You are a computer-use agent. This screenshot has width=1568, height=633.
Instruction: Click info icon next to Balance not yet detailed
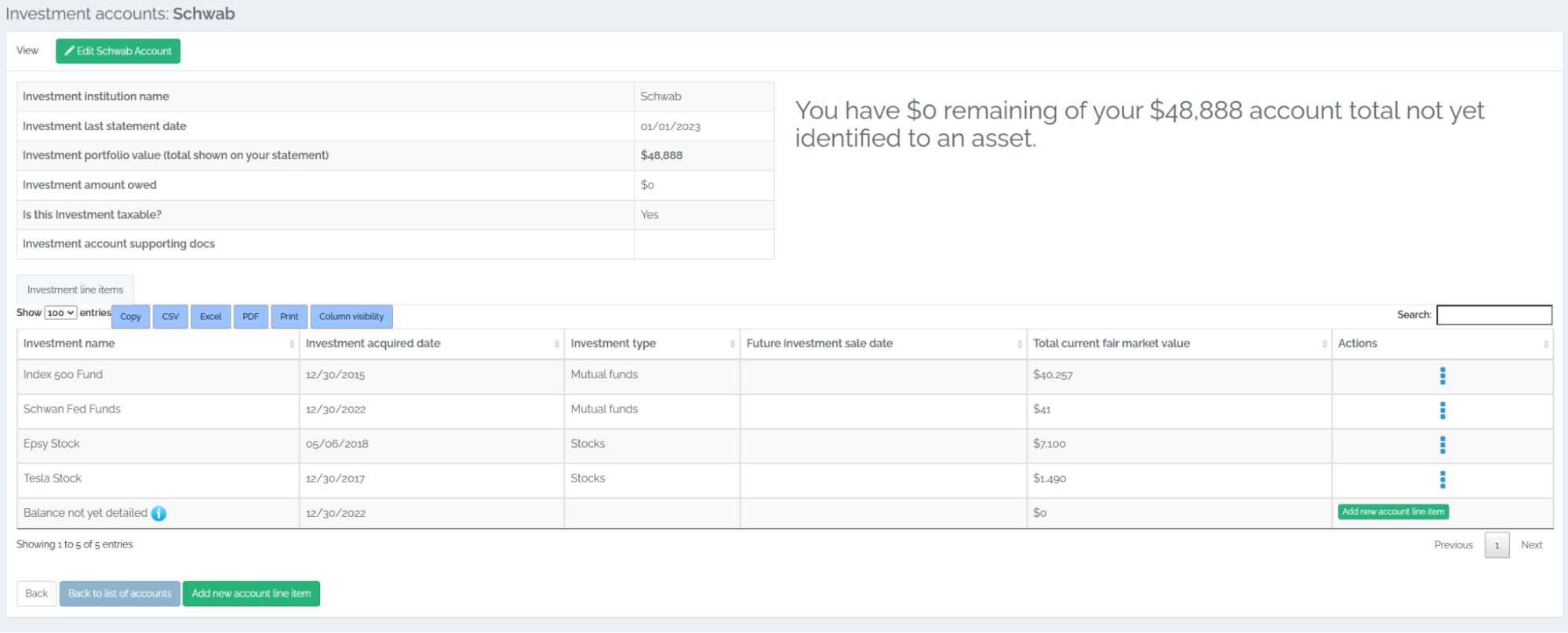(x=158, y=514)
